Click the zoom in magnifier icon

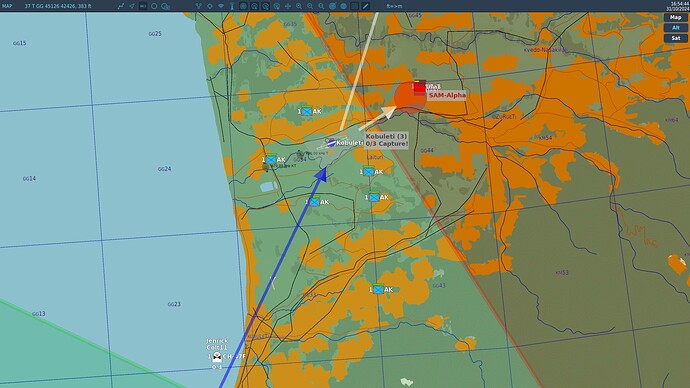pos(299,6)
